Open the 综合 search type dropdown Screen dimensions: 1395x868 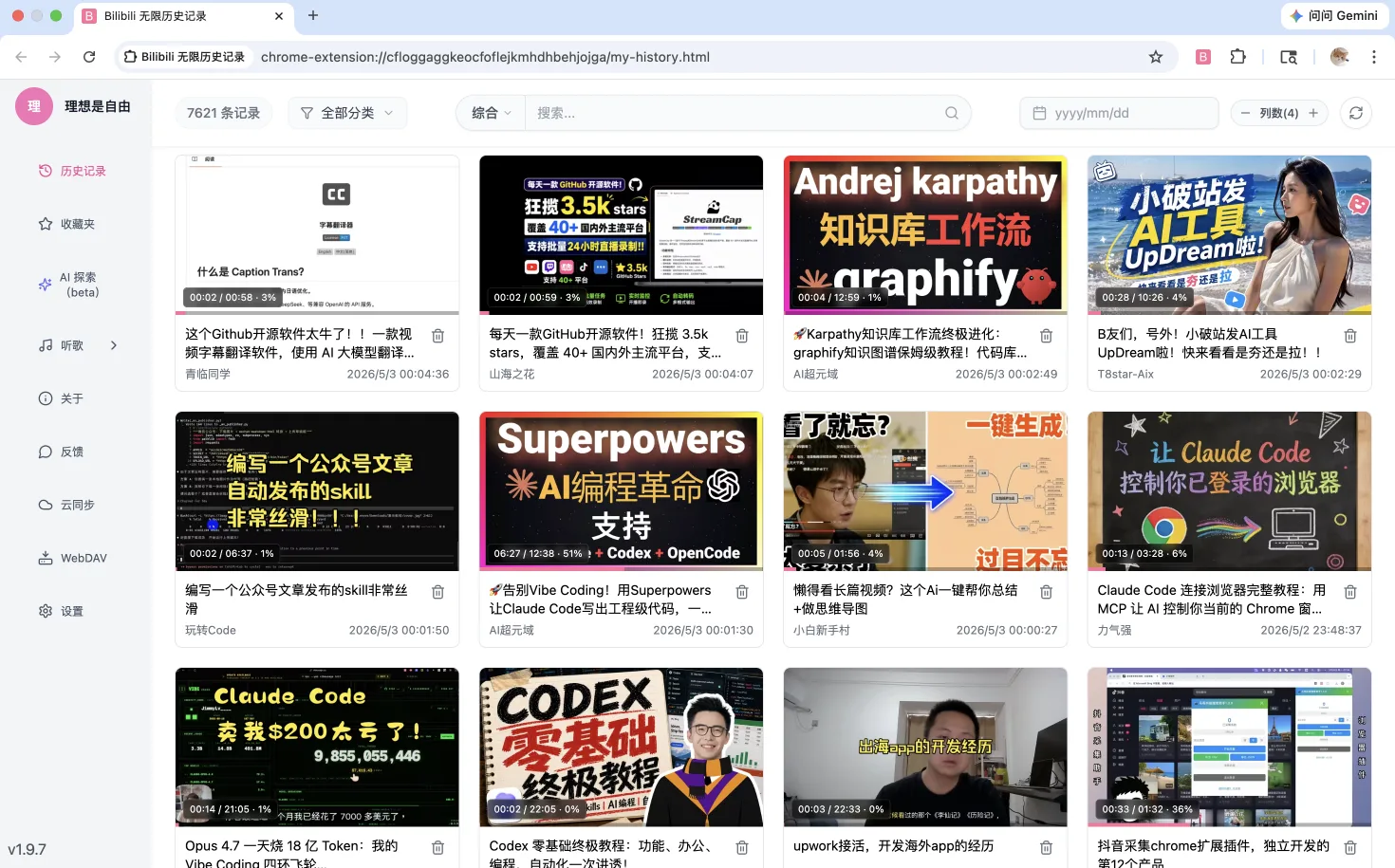click(x=491, y=113)
